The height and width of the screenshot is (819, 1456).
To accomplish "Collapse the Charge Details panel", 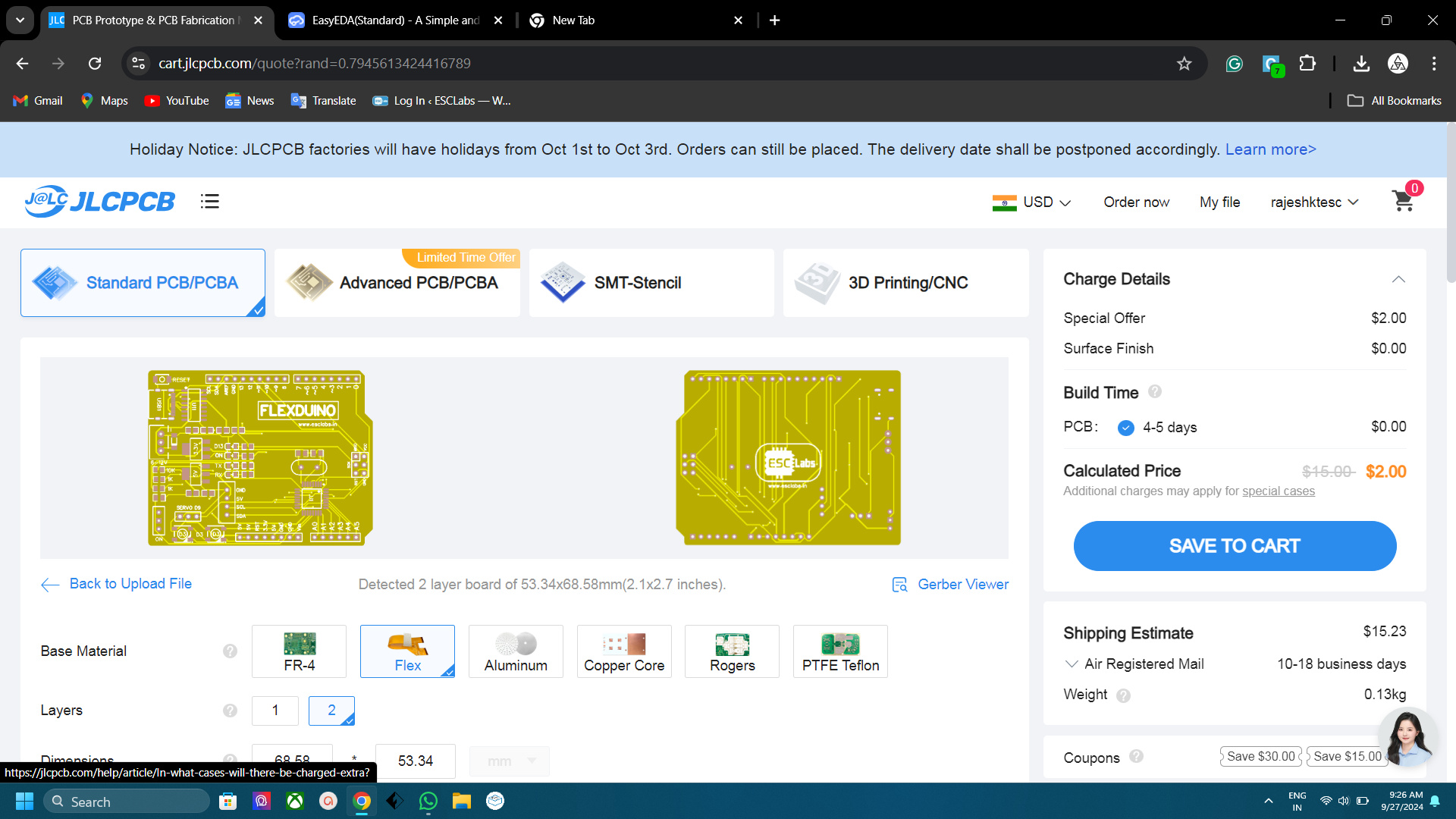I will [x=1398, y=280].
